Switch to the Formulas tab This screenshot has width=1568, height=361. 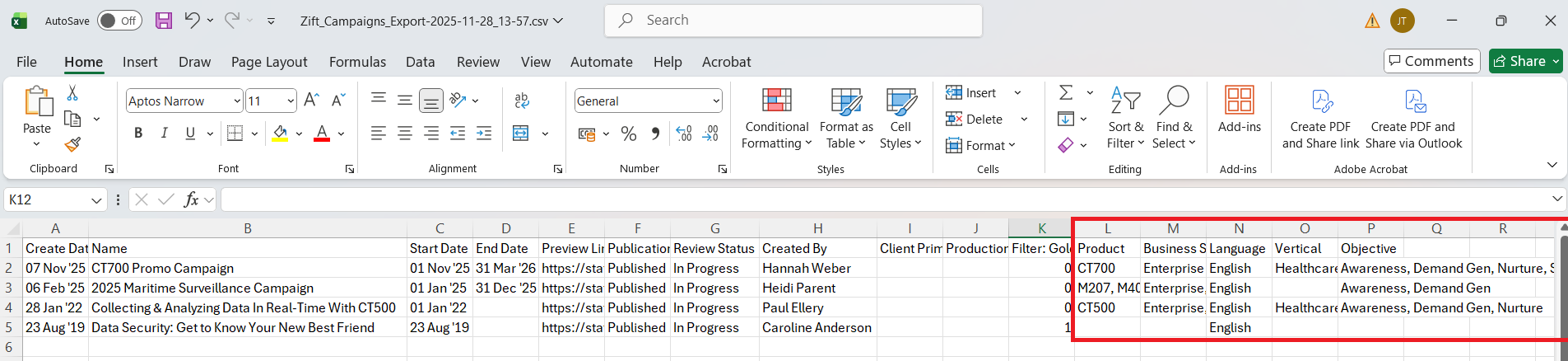(x=357, y=62)
